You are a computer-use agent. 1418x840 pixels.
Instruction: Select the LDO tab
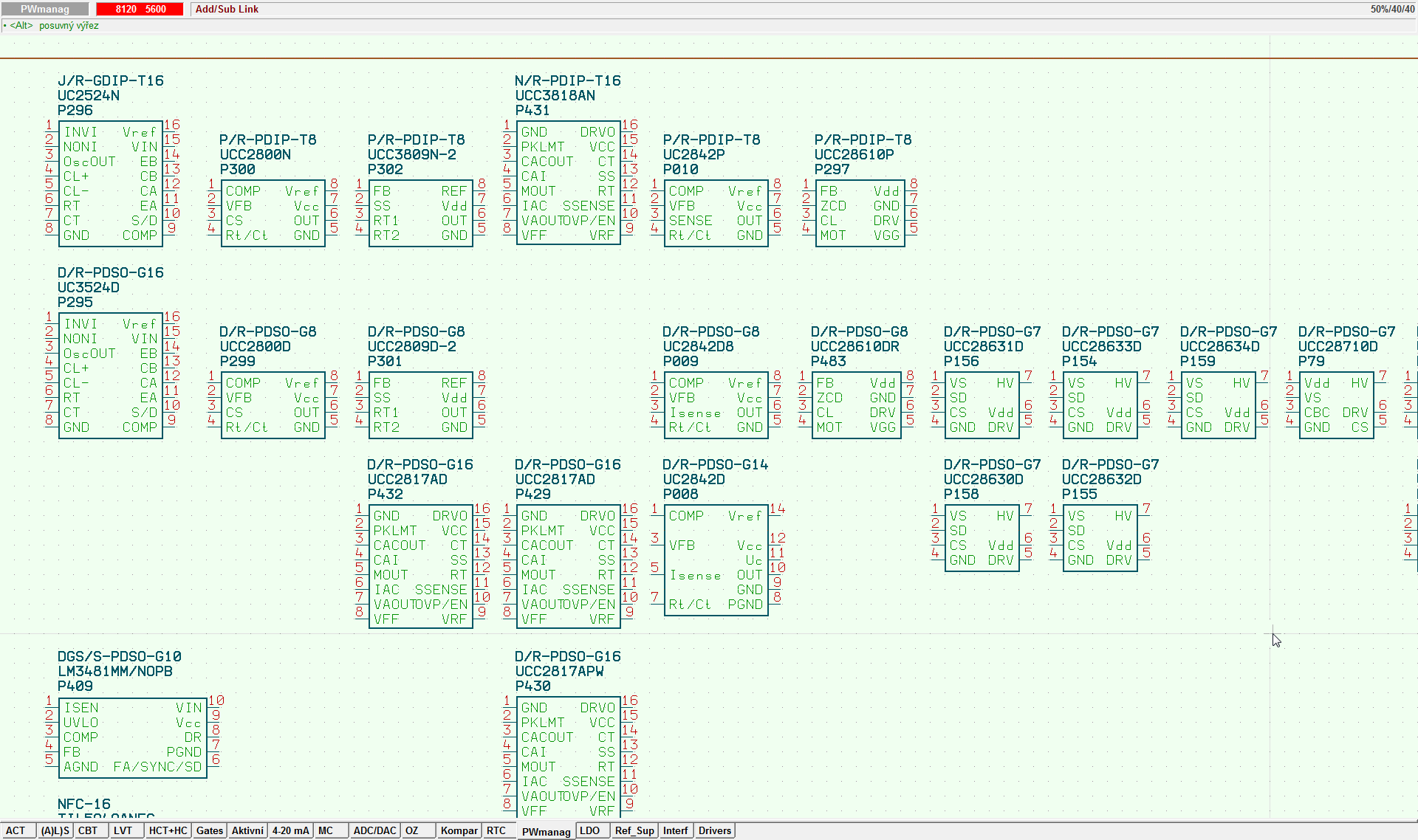[x=590, y=831]
